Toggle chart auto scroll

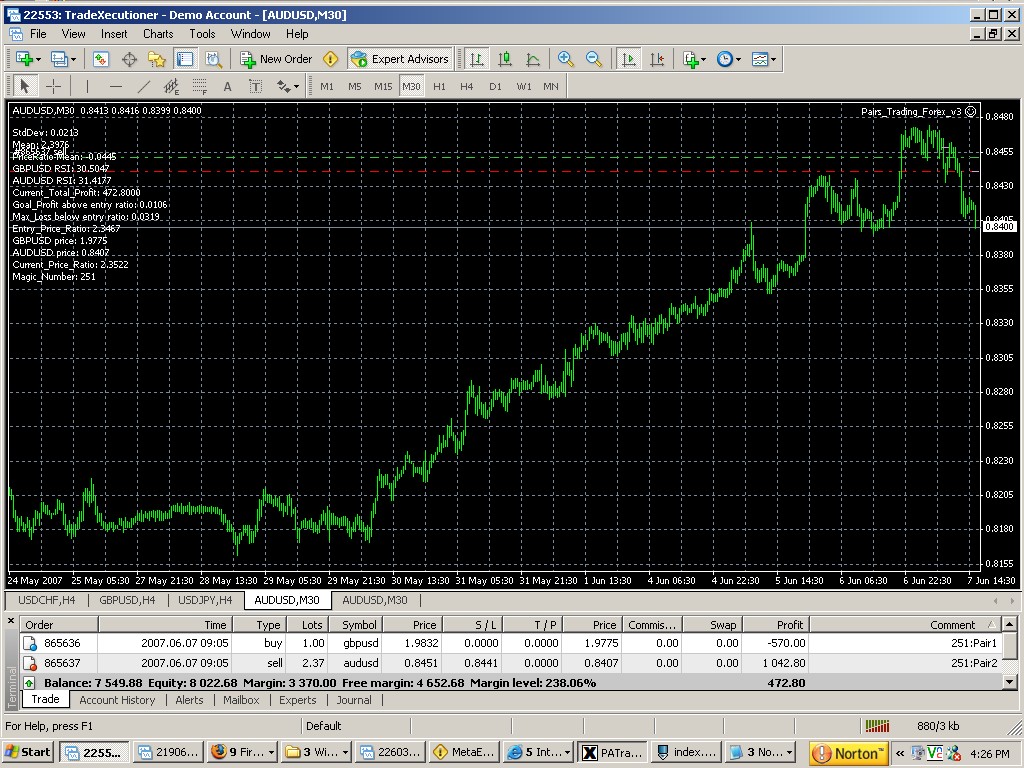[628, 59]
